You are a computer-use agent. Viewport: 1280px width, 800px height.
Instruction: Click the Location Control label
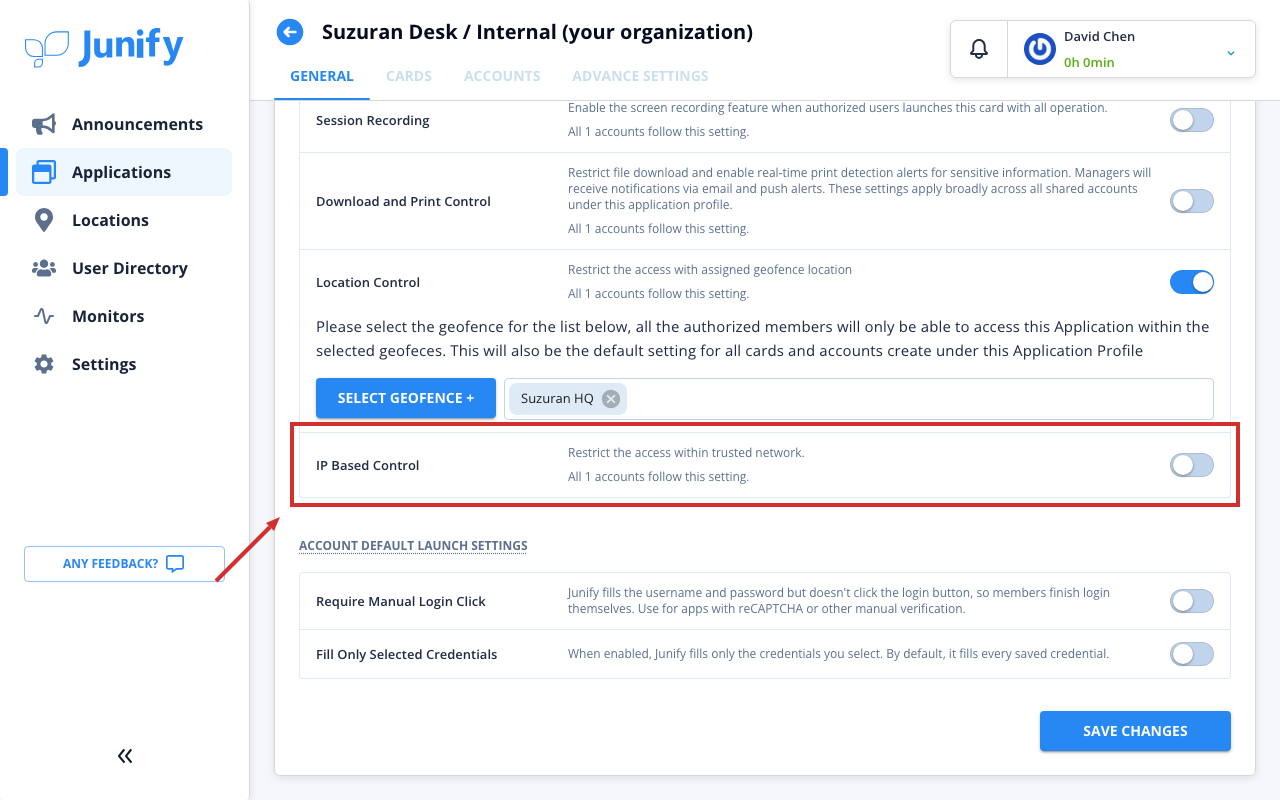[x=368, y=282]
